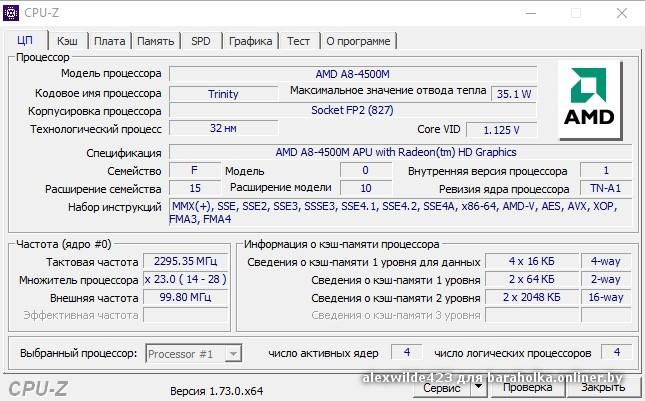Minimize the CPU-Z window

pyautogui.click(x=531, y=13)
